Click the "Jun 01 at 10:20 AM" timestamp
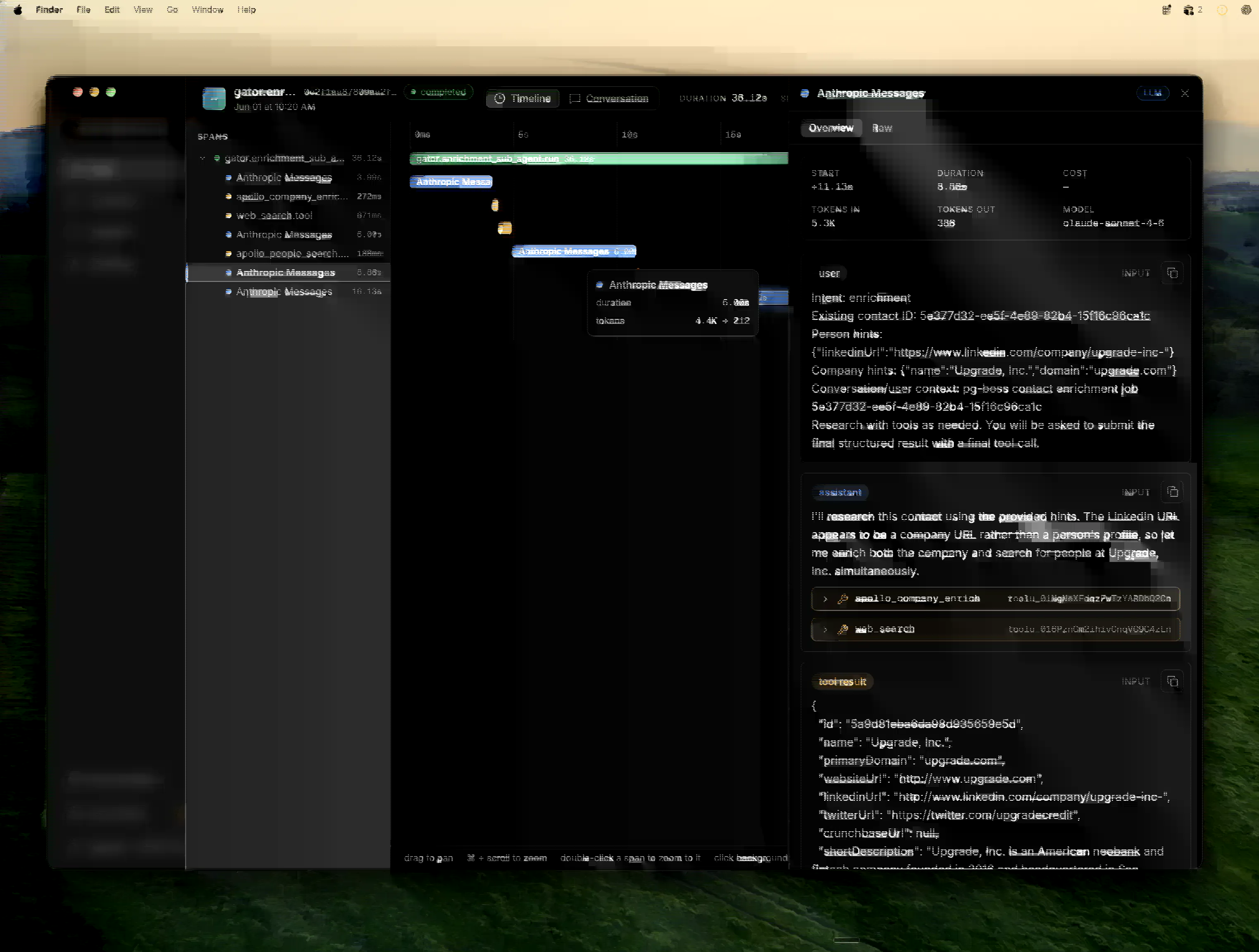The width and height of the screenshot is (1259, 952). [274, 107]
